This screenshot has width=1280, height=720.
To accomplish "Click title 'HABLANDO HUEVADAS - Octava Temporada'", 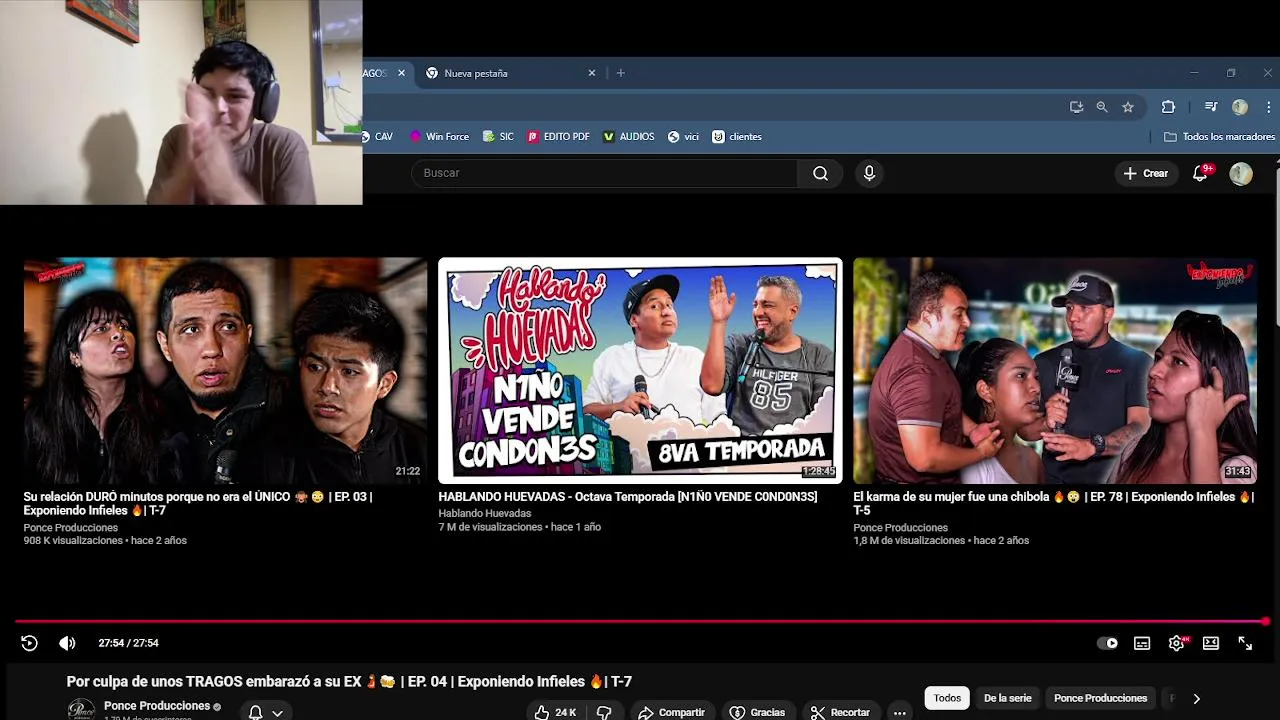I will [x=627, y=497].
